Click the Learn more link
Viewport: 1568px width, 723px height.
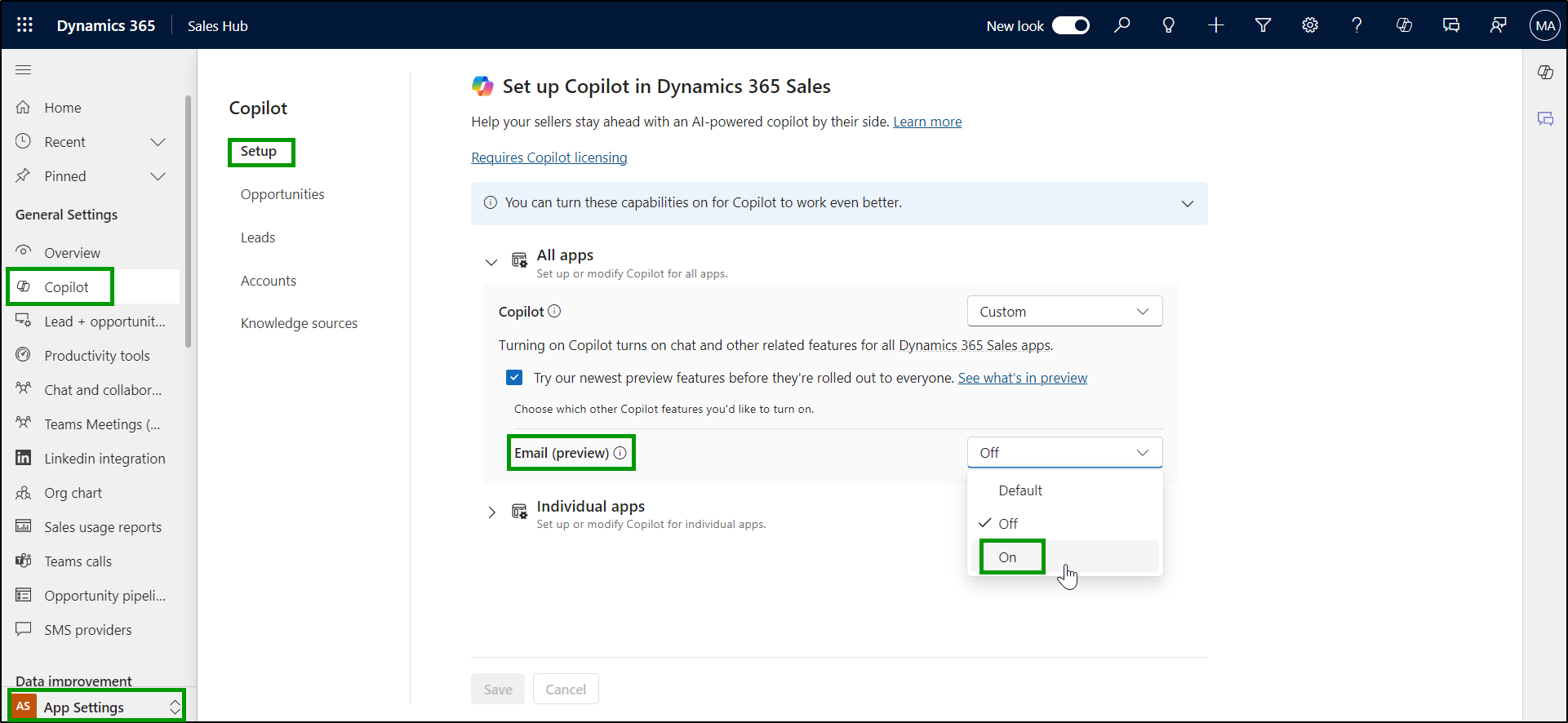927,122
